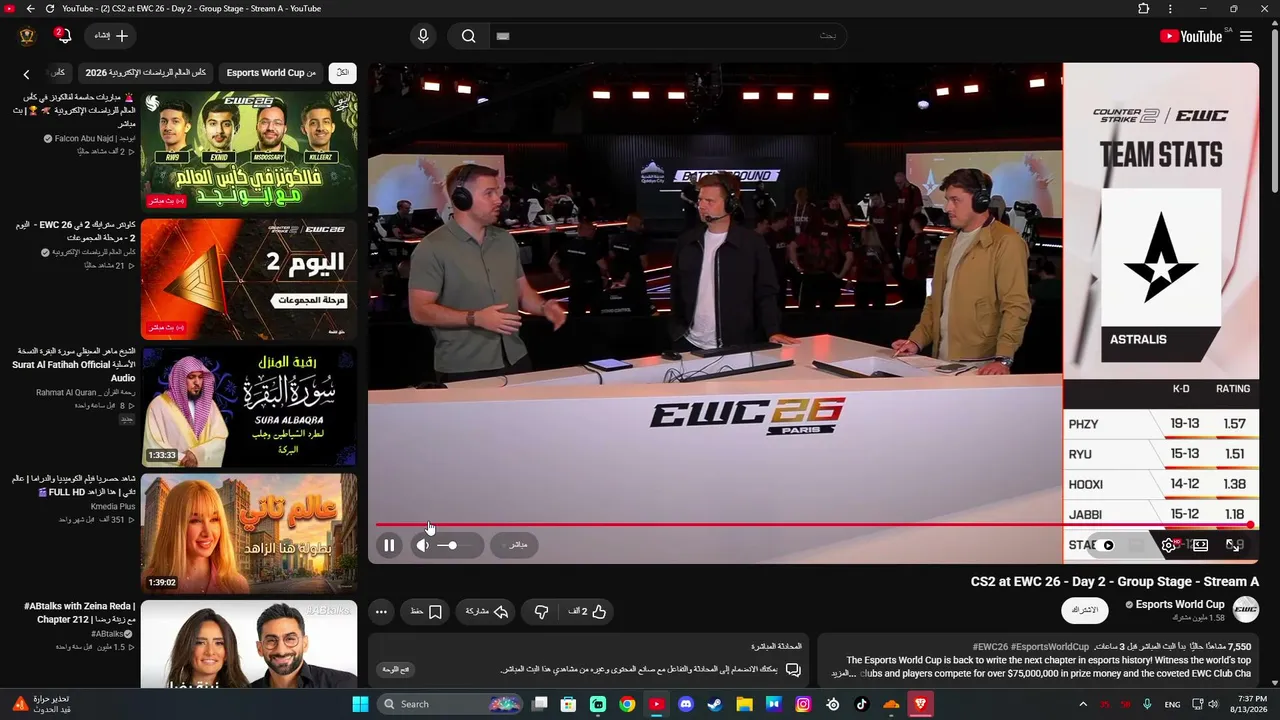Mute the video with the speaker icon
1280x720 pixels.
click(x=423, y=545)
